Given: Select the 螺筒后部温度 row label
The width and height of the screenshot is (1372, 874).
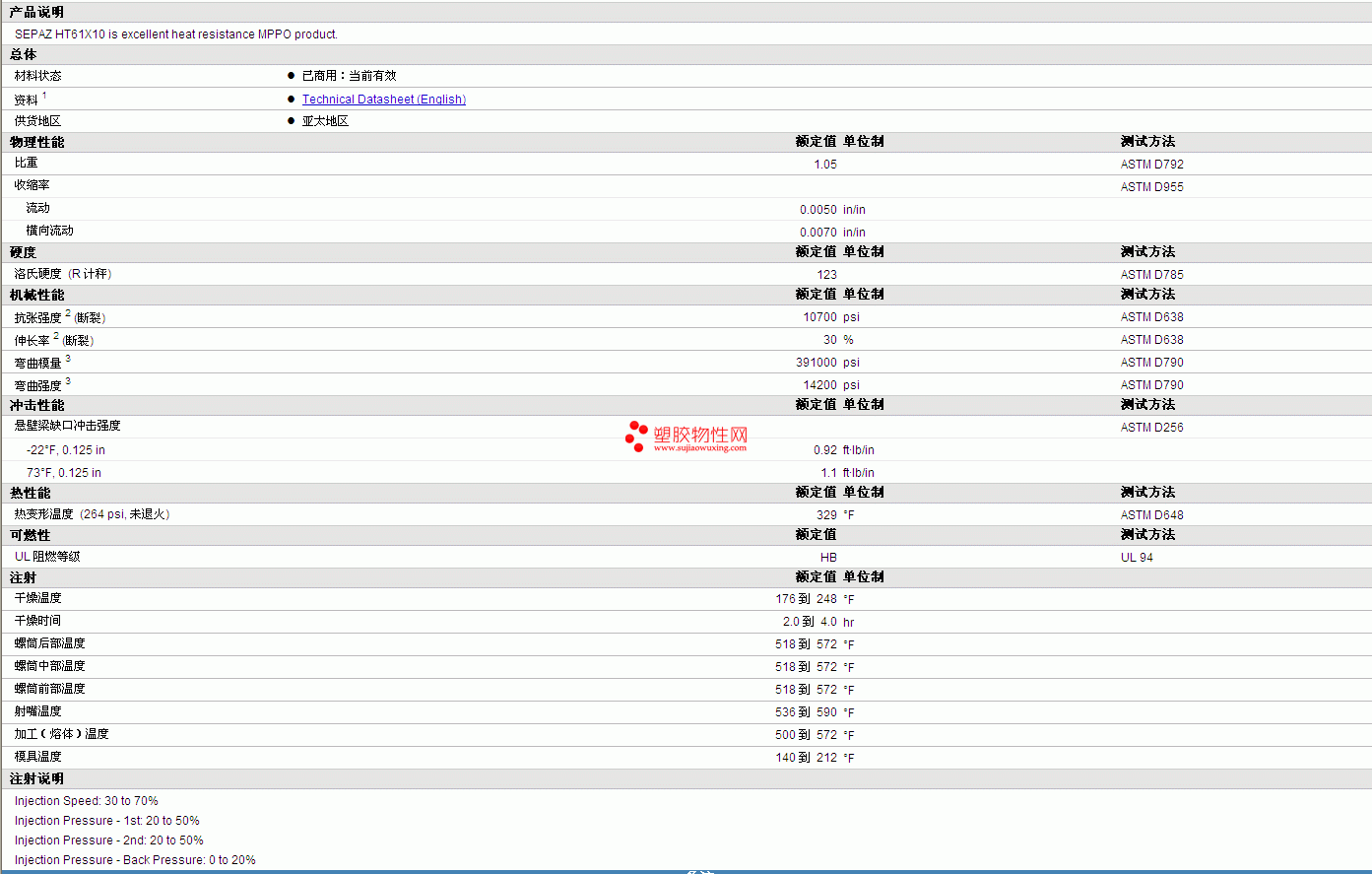Looking at the screenshot, I should click(x=49, y=643).
